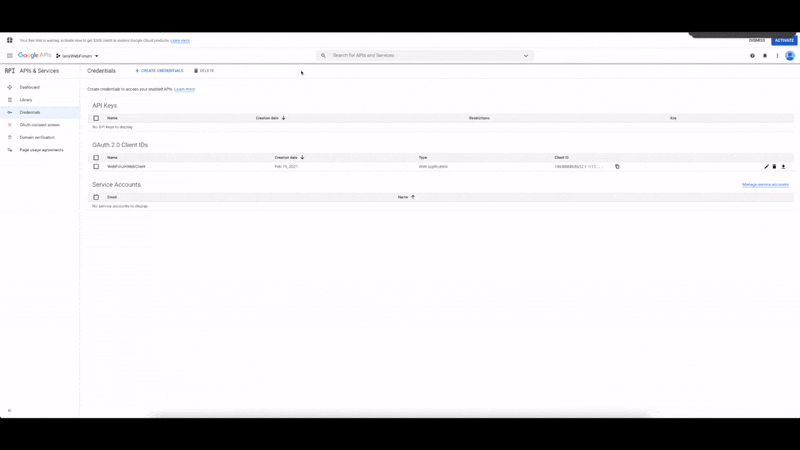The width and height of the screenshot is (800, 450).
Task: Open the WebForumWebClient client name
Action: click(127, 167)
